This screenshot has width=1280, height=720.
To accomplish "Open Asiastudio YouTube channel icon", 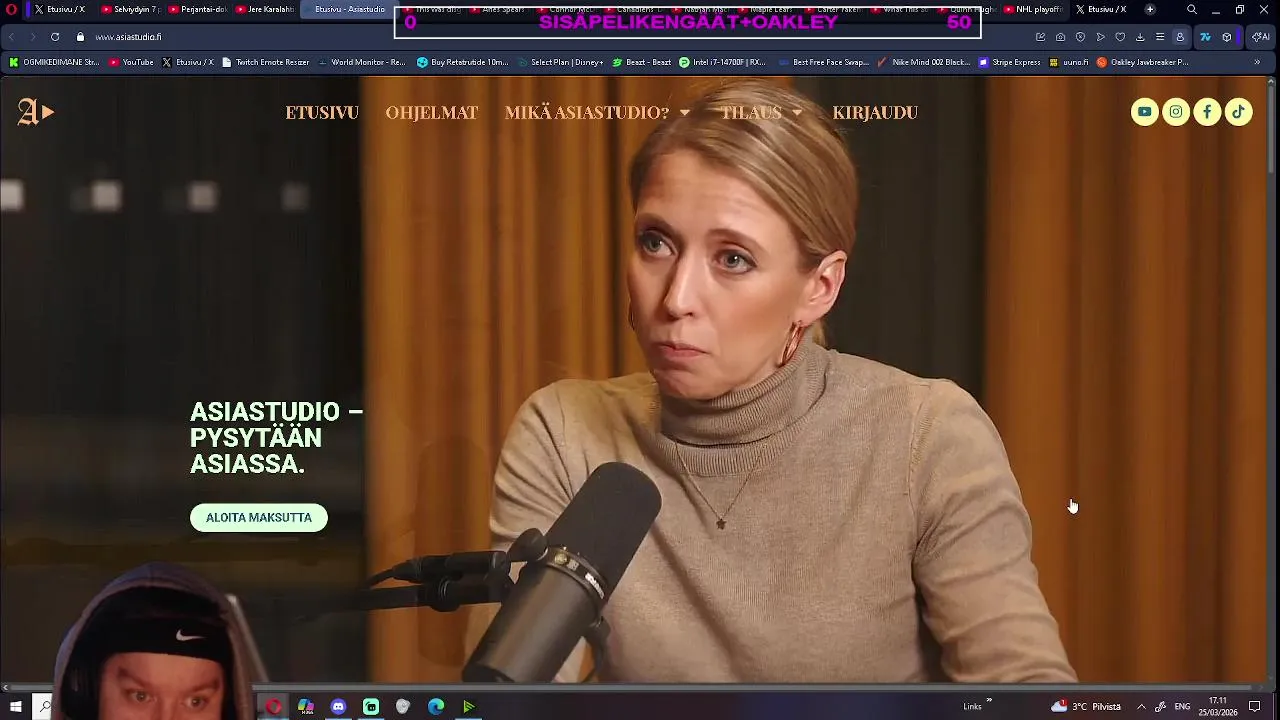I will point(1144,112).
